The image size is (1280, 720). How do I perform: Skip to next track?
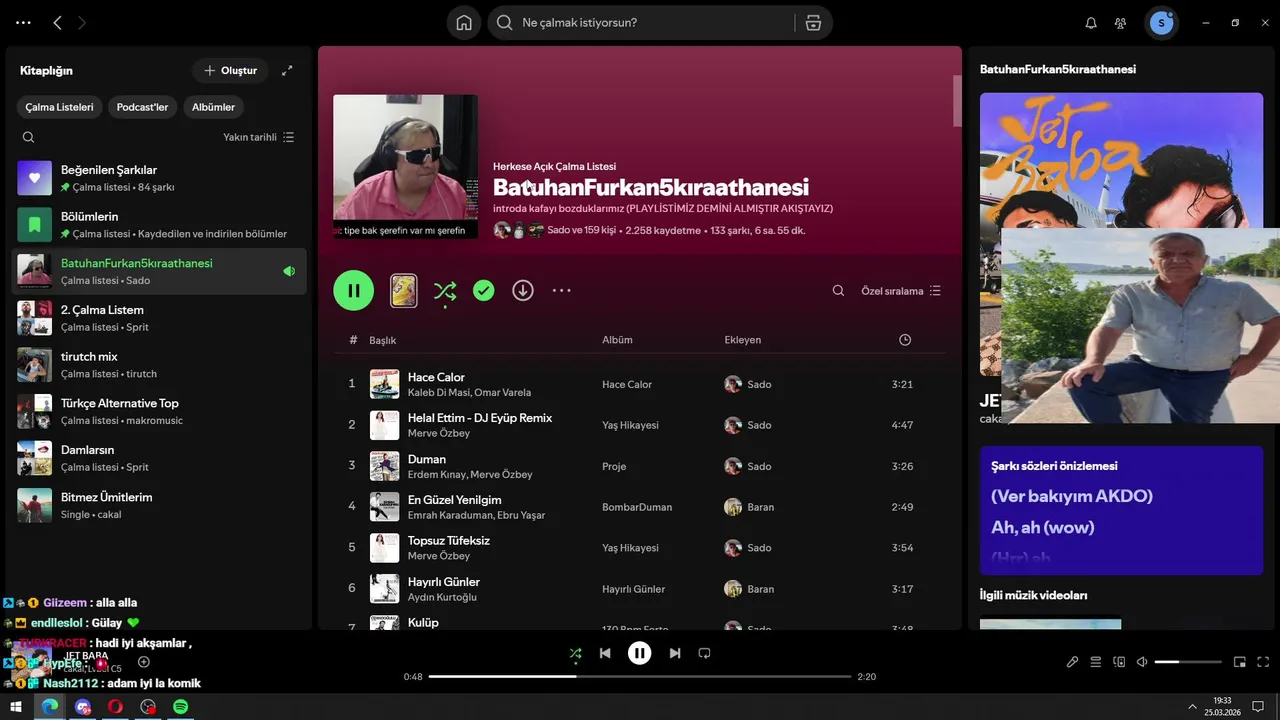coord(675,653)
